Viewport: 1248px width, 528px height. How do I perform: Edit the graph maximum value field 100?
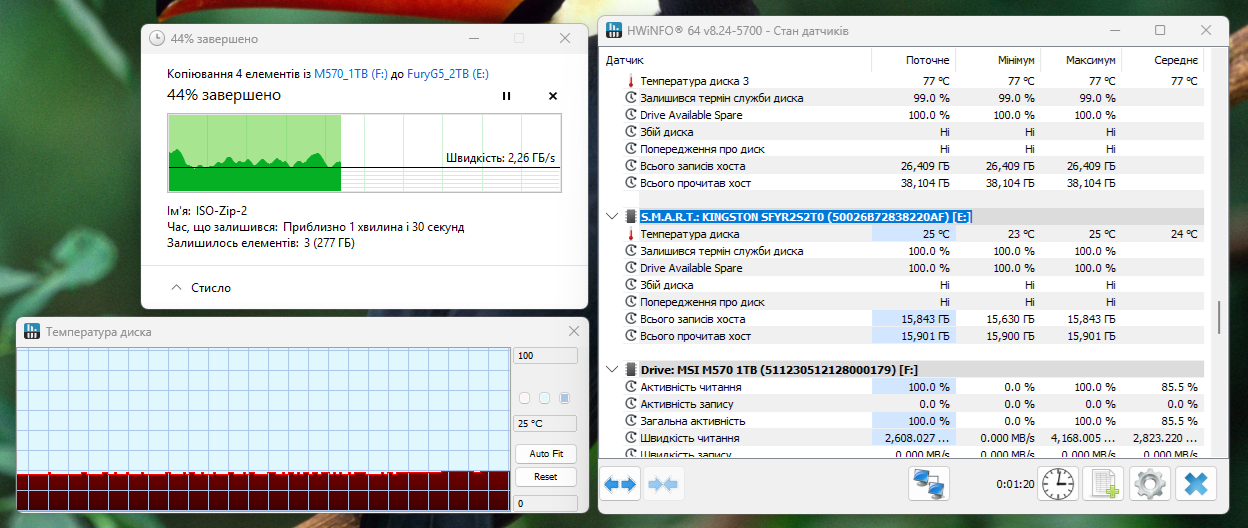coord(545,356)
